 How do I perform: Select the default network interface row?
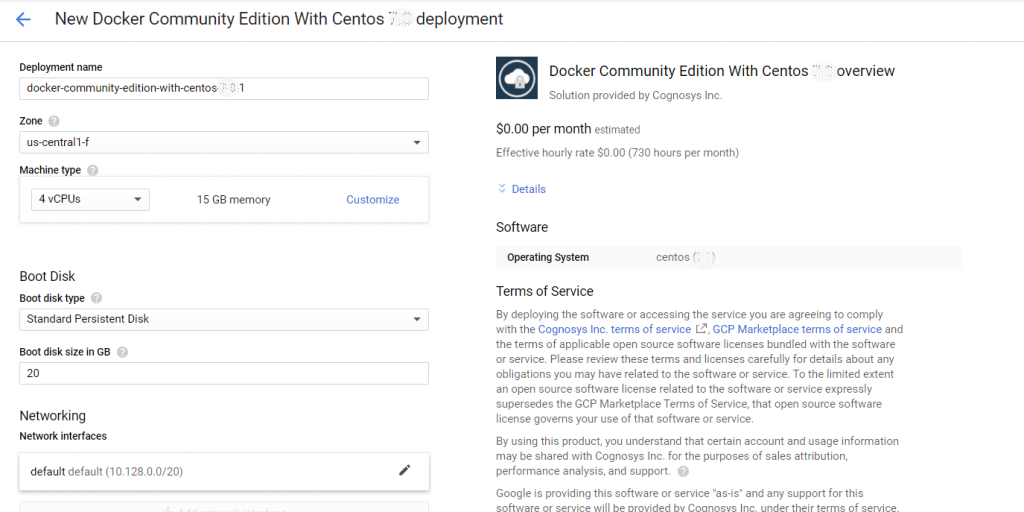200,471
